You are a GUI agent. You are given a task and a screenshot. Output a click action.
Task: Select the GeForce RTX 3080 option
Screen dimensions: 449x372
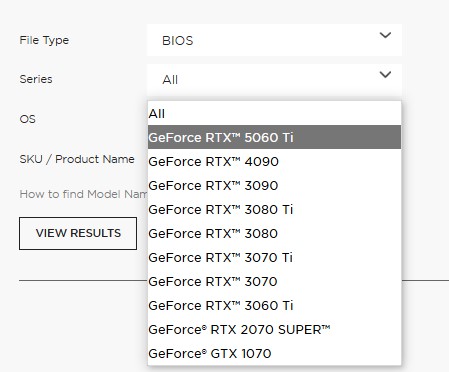coord(274,234)
